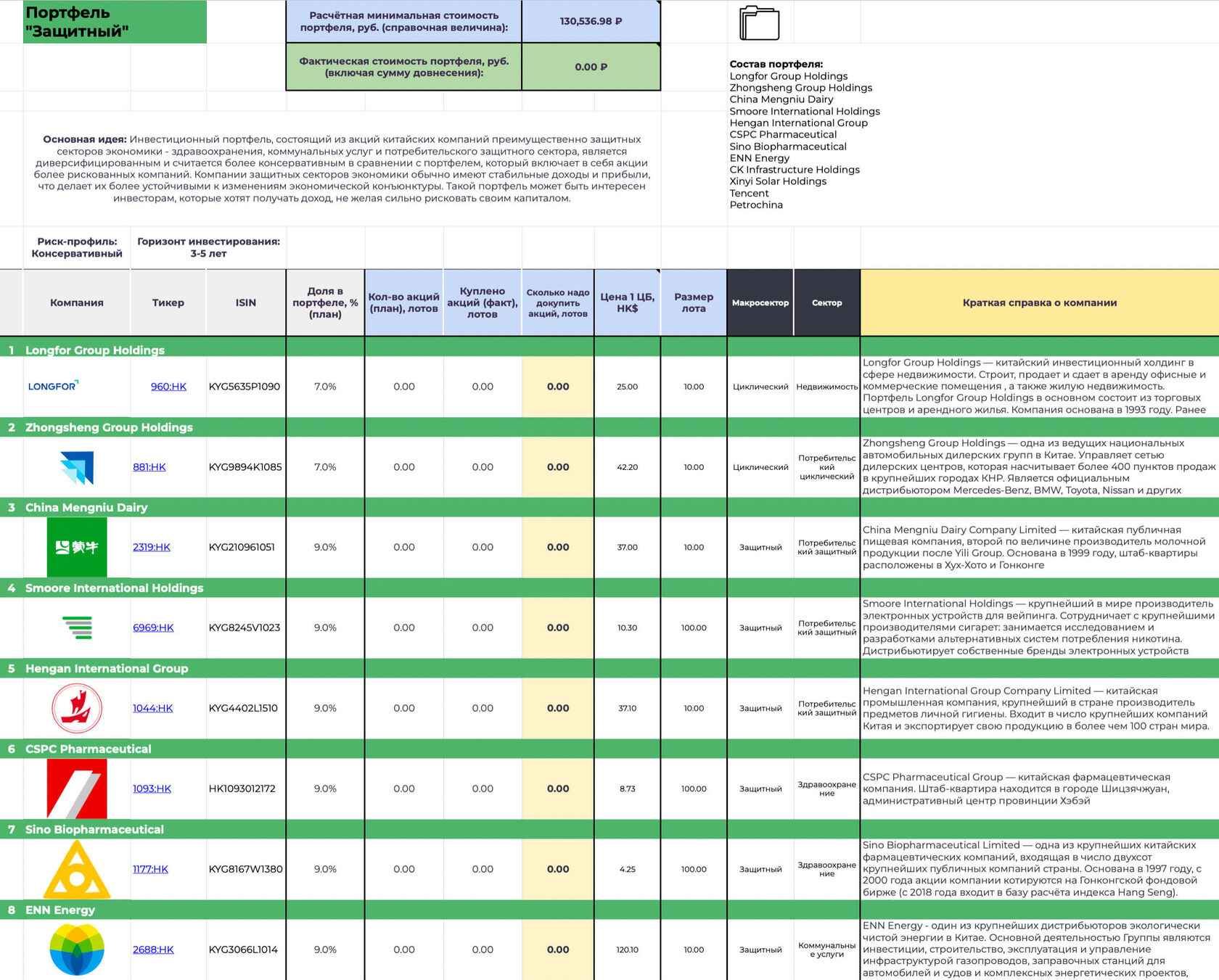1219x980 pixels.
Task: Select the Longfor price cell 25.00
Action: tap(628, 387)
